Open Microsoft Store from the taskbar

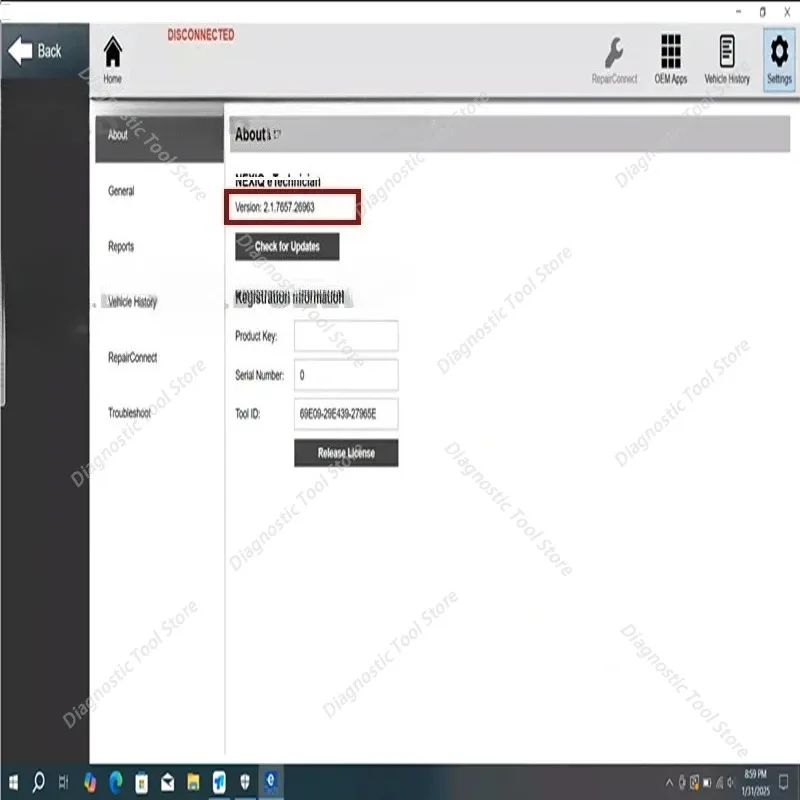(x=141, y=783)
